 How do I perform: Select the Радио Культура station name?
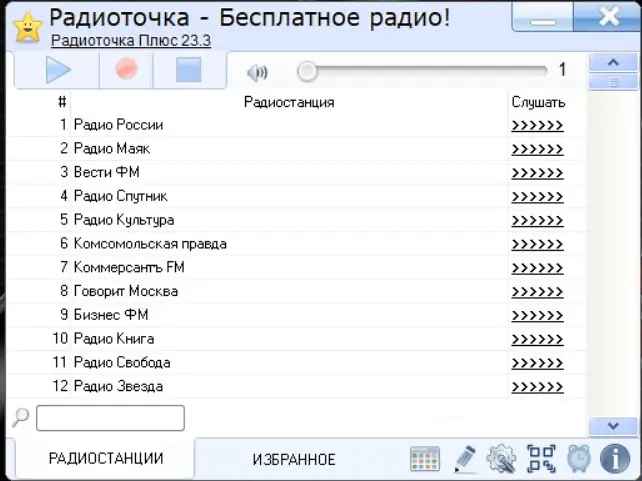124,219
